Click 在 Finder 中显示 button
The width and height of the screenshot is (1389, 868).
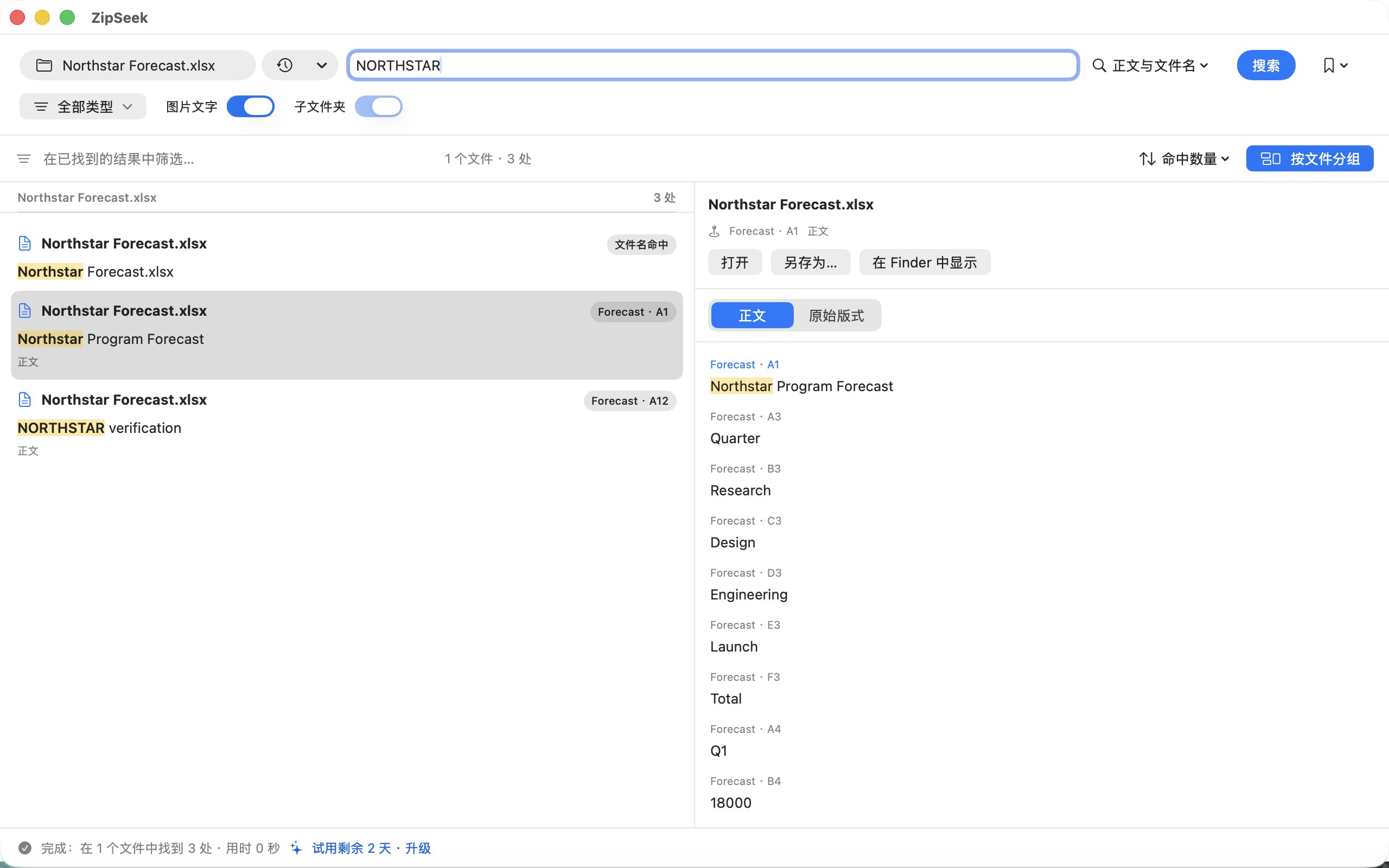(x=924, y=263)
